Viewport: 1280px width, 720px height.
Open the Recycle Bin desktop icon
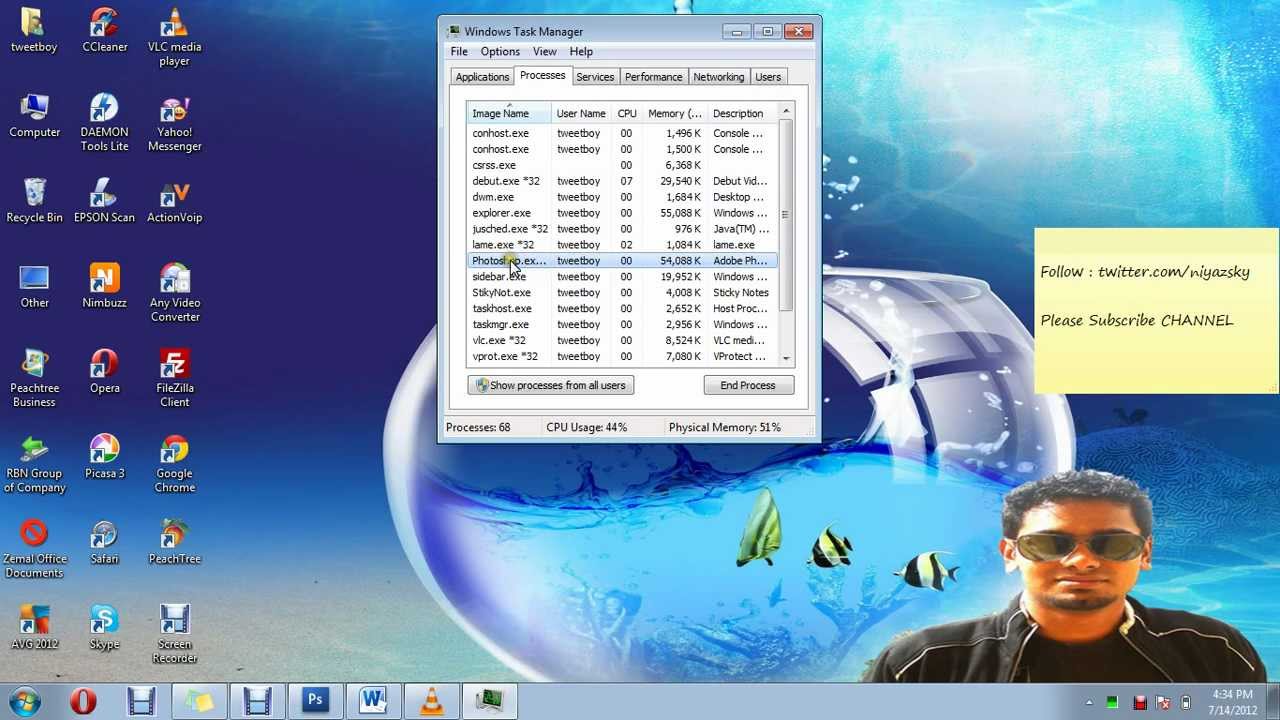(x=34, y=200)
